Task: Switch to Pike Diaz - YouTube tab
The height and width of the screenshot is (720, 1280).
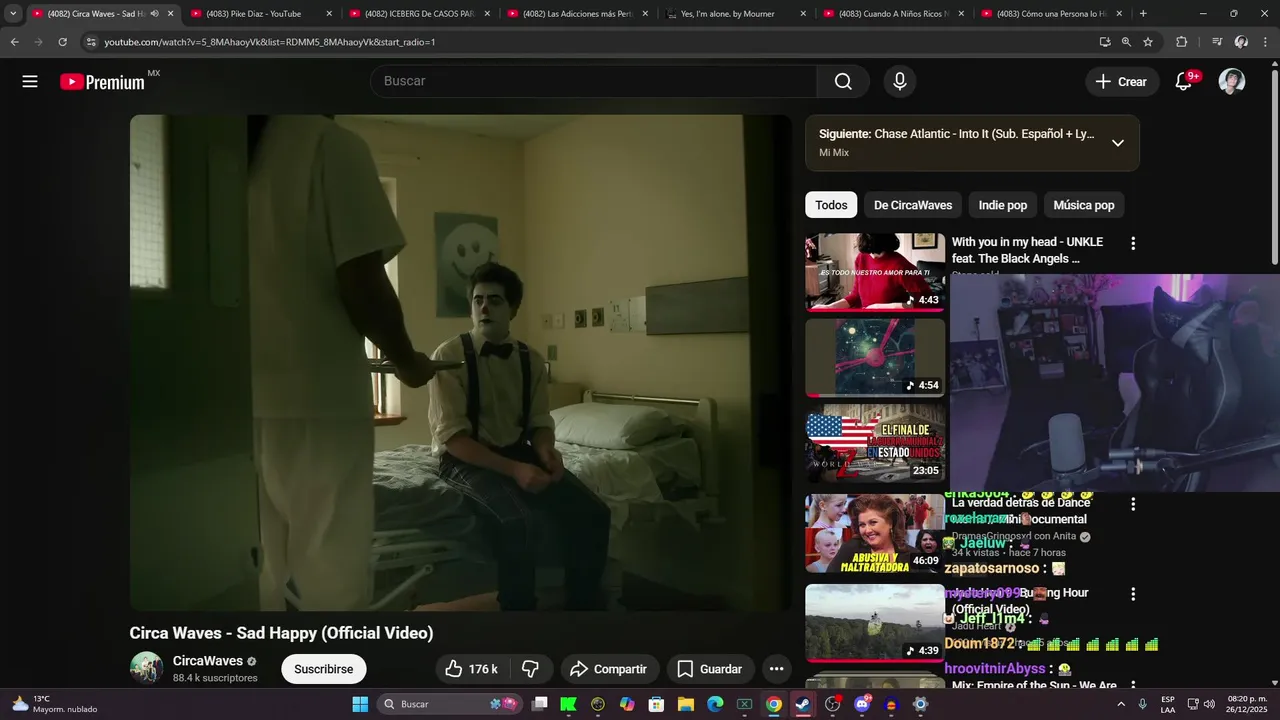Action: [x=261, y=14]
